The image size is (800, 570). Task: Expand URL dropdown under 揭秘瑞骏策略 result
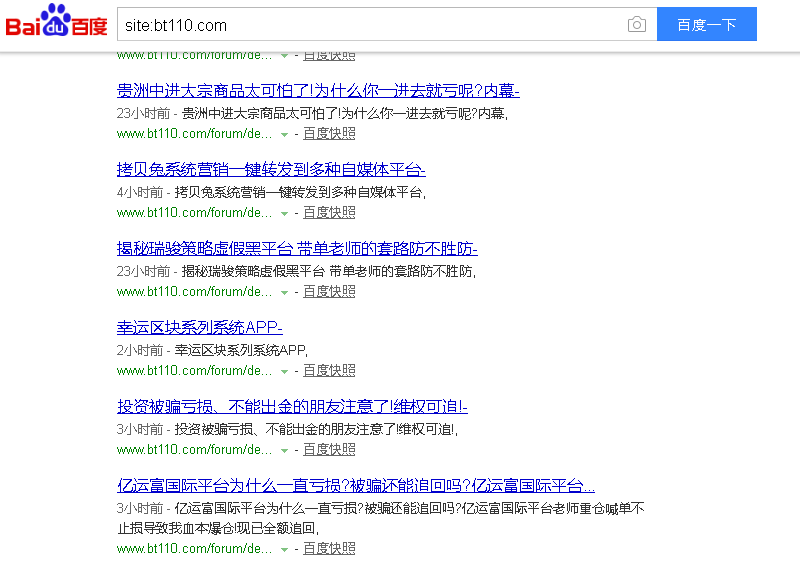pos(284,293)
